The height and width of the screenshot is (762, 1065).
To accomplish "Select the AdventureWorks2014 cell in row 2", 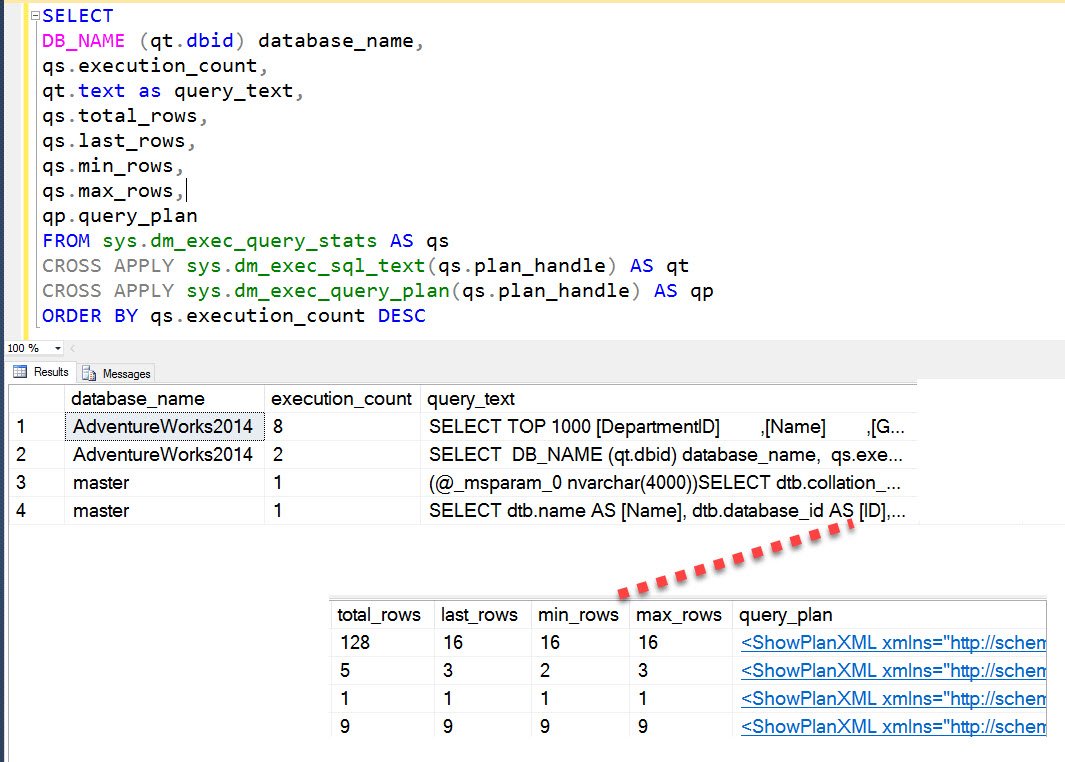I will (x=164, y=454).
